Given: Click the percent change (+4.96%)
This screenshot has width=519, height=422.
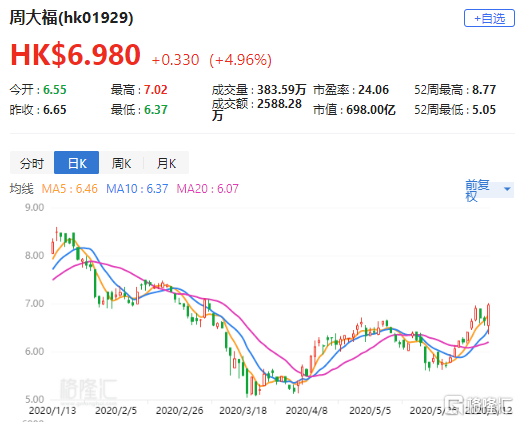Looking at the screenshot, I should [240, 60].
